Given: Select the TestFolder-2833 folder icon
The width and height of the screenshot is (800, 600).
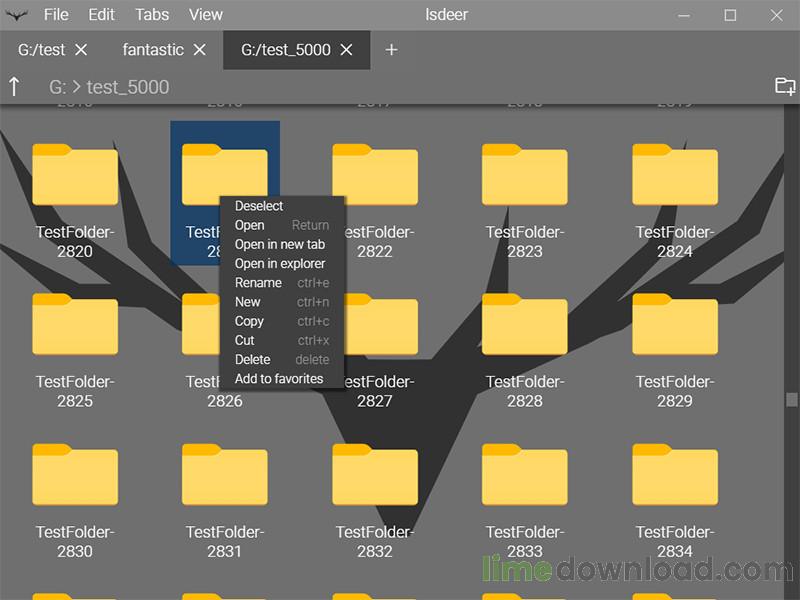Looking at the screenshot, I should [x=525, y=476].
